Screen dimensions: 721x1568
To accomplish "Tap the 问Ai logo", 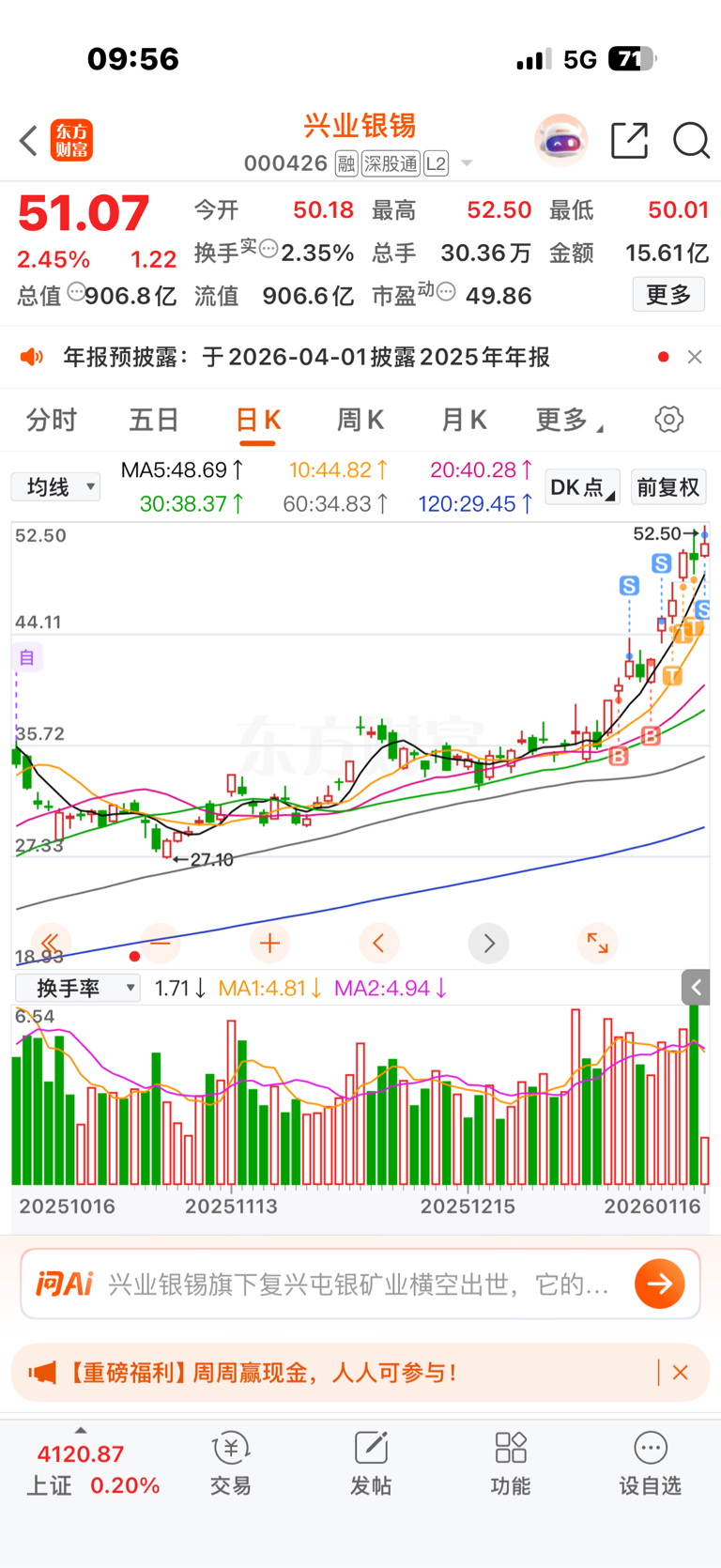I will (65, 1284).
